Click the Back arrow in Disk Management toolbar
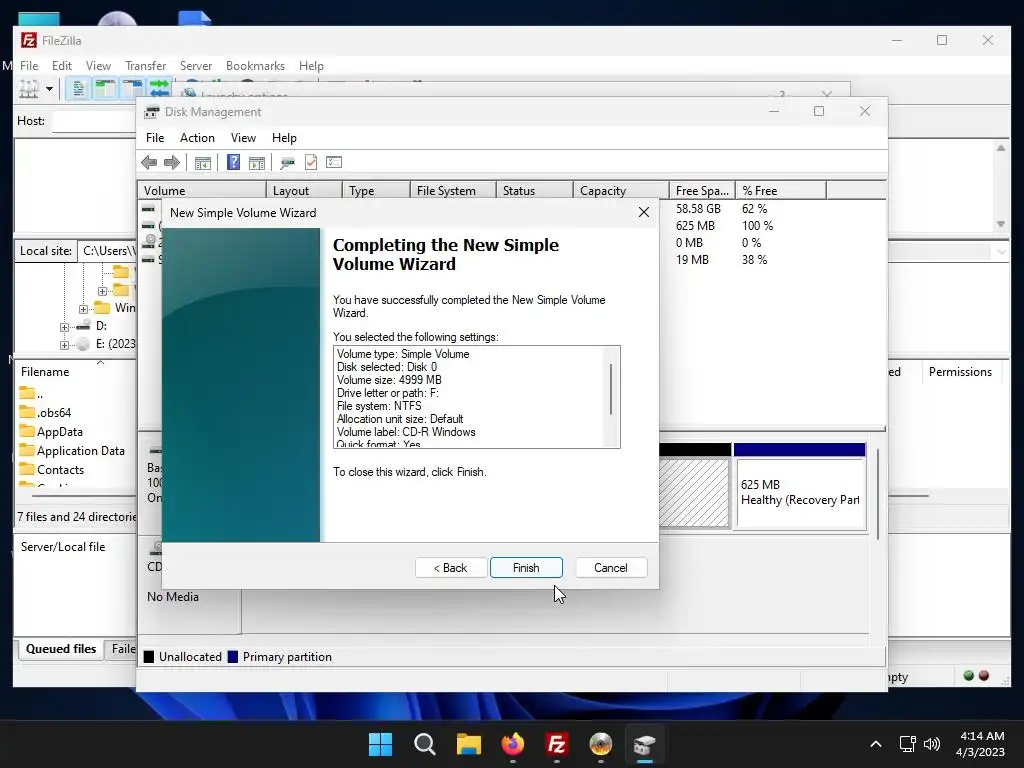The width and height of the screenshot is (1024, 768). click(x=149, y=163)
